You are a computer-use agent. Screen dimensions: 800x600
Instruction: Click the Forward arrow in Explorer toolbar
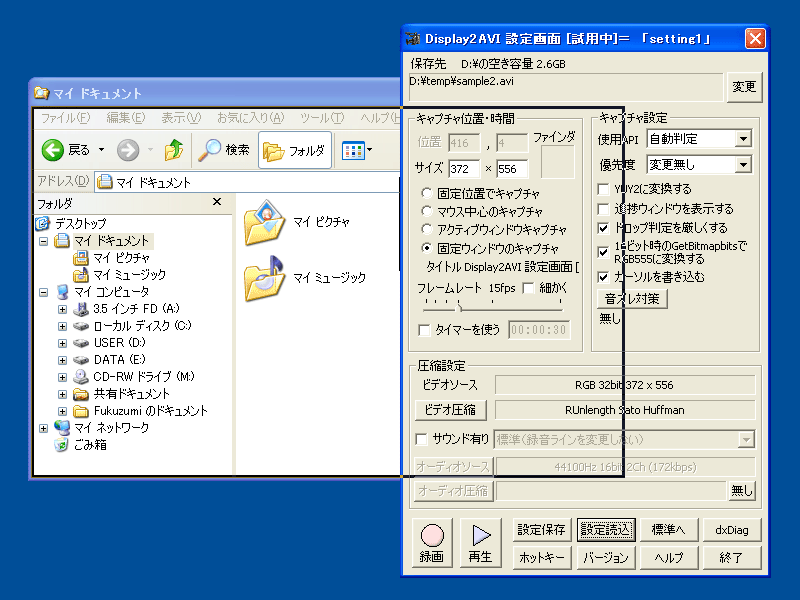[128, 150]
